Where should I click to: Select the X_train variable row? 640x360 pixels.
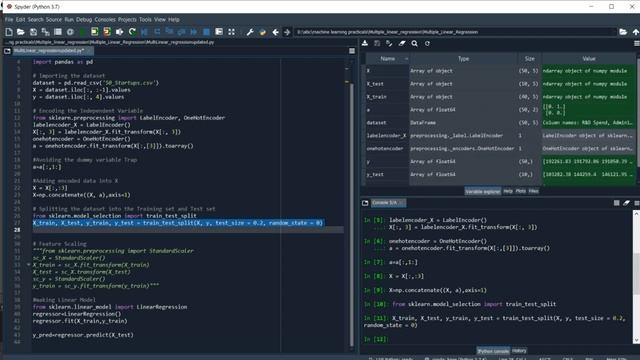pos(500,97)
